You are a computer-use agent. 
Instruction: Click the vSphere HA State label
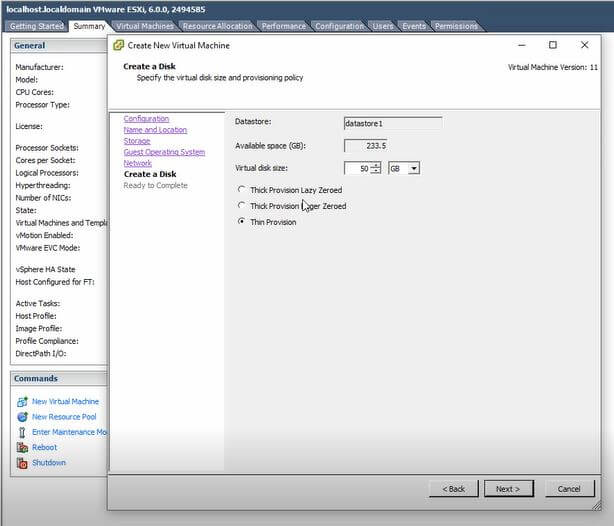pyautogui.click(x=45, y=269)
